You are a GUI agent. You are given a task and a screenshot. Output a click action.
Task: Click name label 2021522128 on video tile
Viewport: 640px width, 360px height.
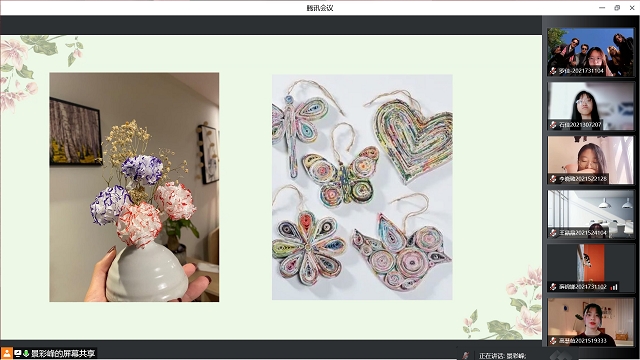click(x=582, y=179)
